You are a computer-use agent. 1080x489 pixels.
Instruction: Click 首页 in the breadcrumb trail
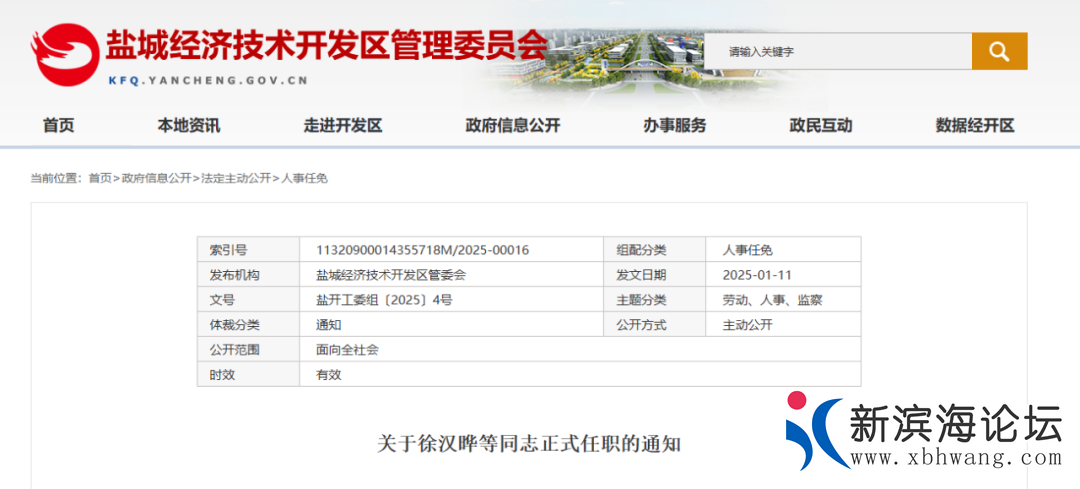[x=100, y=178]
